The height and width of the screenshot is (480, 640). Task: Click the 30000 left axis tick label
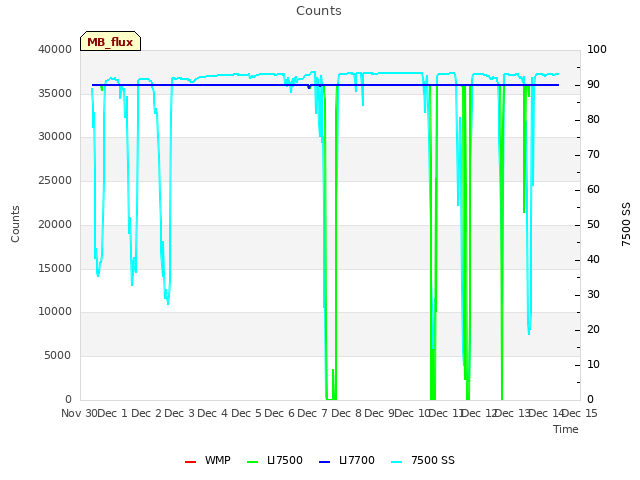coord(55,136)
